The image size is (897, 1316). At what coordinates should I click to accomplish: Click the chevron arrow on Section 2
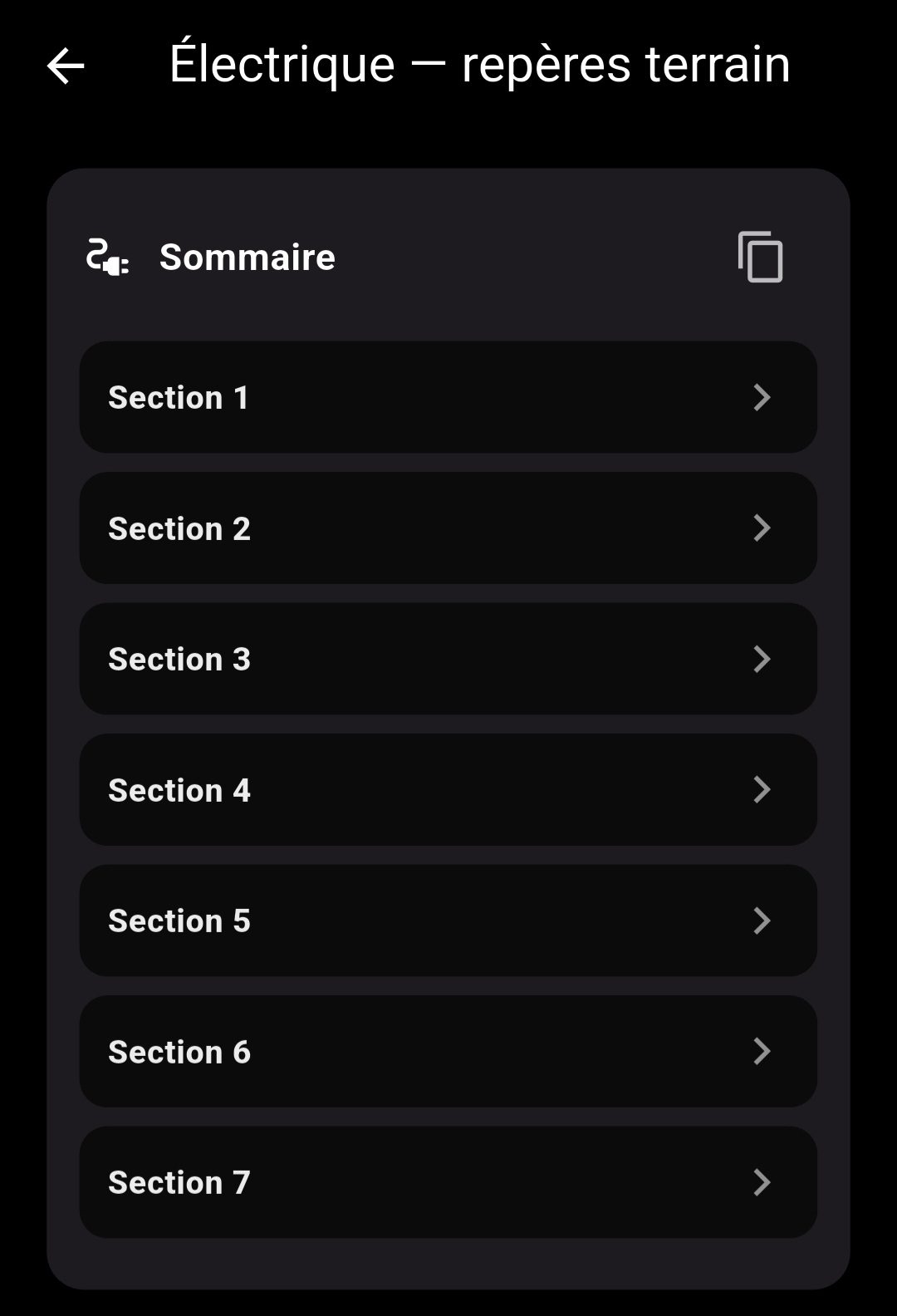tap(762, 528)
